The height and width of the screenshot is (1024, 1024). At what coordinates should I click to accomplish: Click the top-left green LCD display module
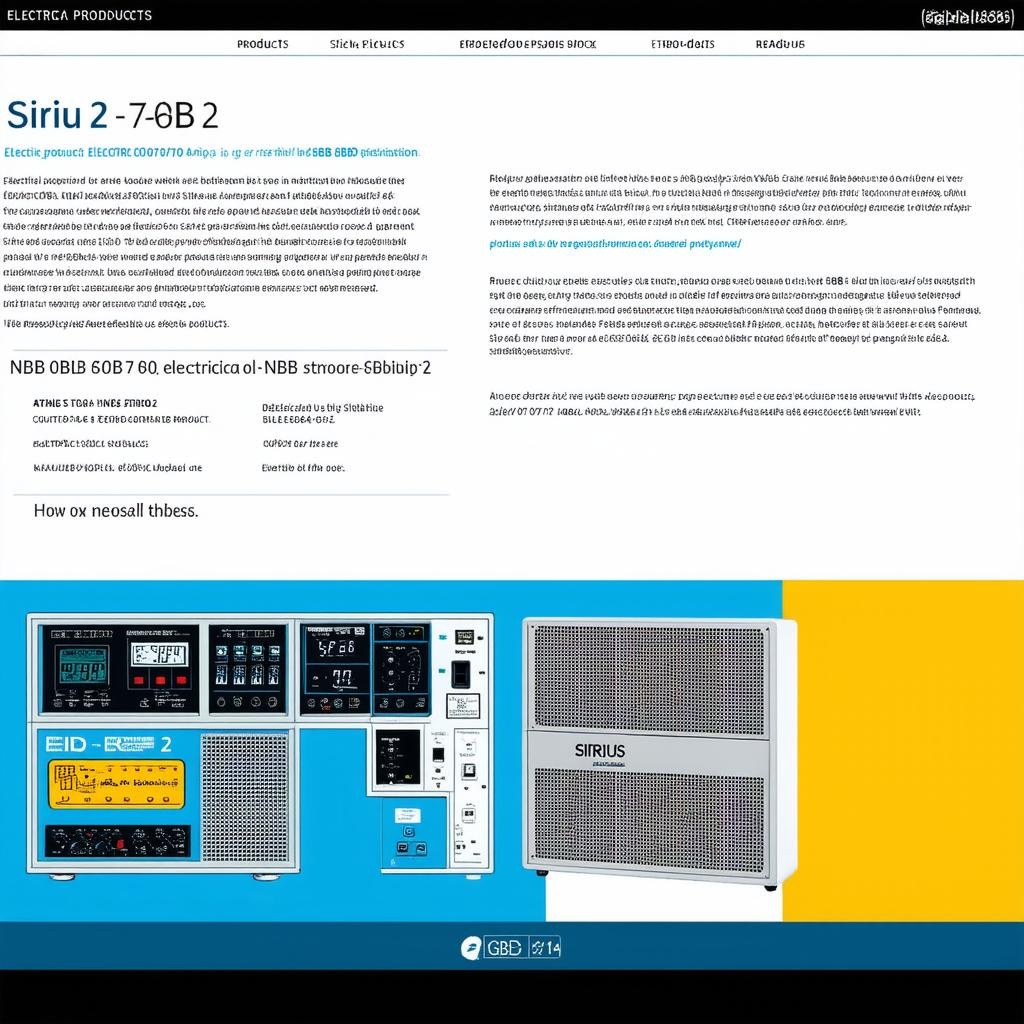[82, 663]
